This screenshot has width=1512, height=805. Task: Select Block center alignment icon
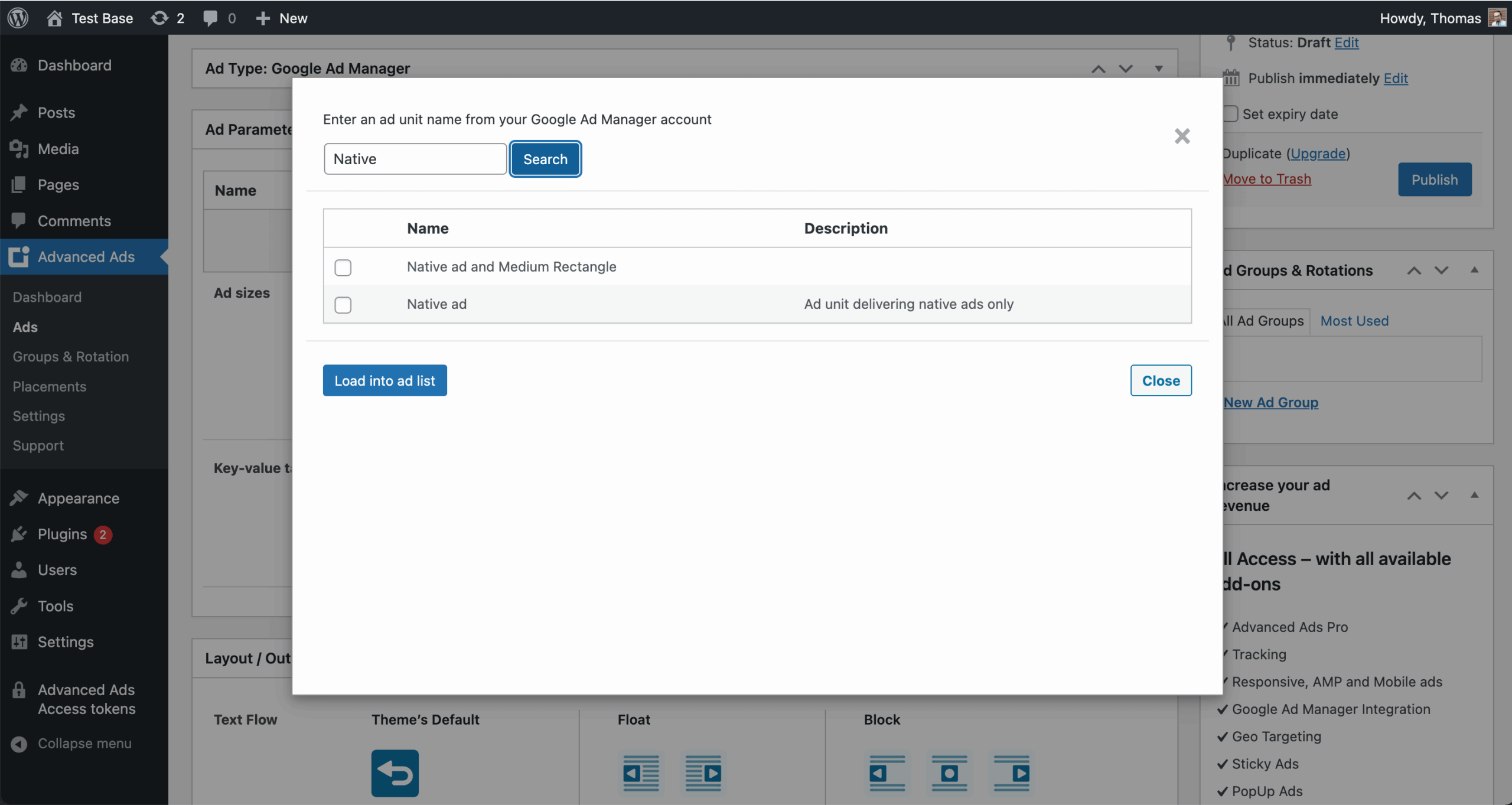(949, 773)
